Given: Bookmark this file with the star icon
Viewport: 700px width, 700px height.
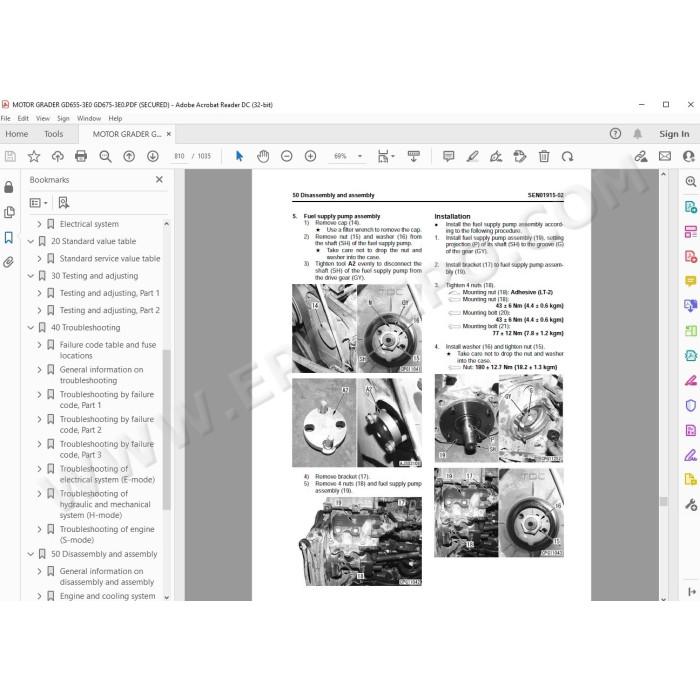Looking at the screenshot, I should [x=34, y=156].
